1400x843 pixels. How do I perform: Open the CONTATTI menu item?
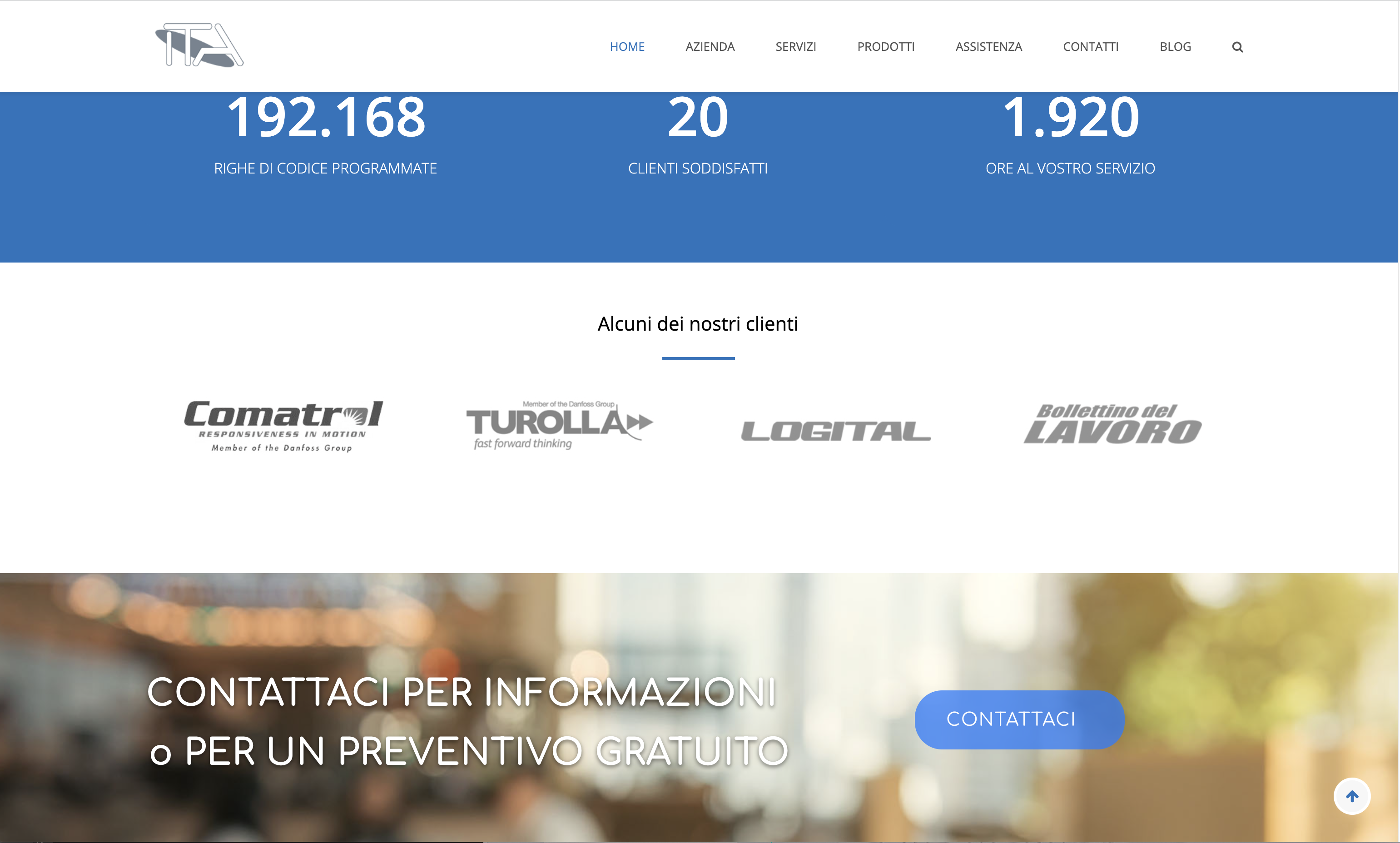[x=1091, y=47]
